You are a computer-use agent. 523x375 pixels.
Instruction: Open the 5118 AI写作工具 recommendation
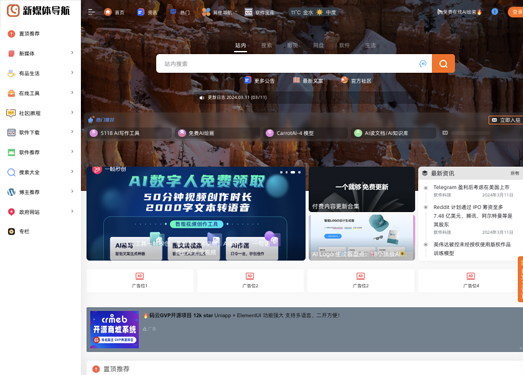click(x=130, y=133)
